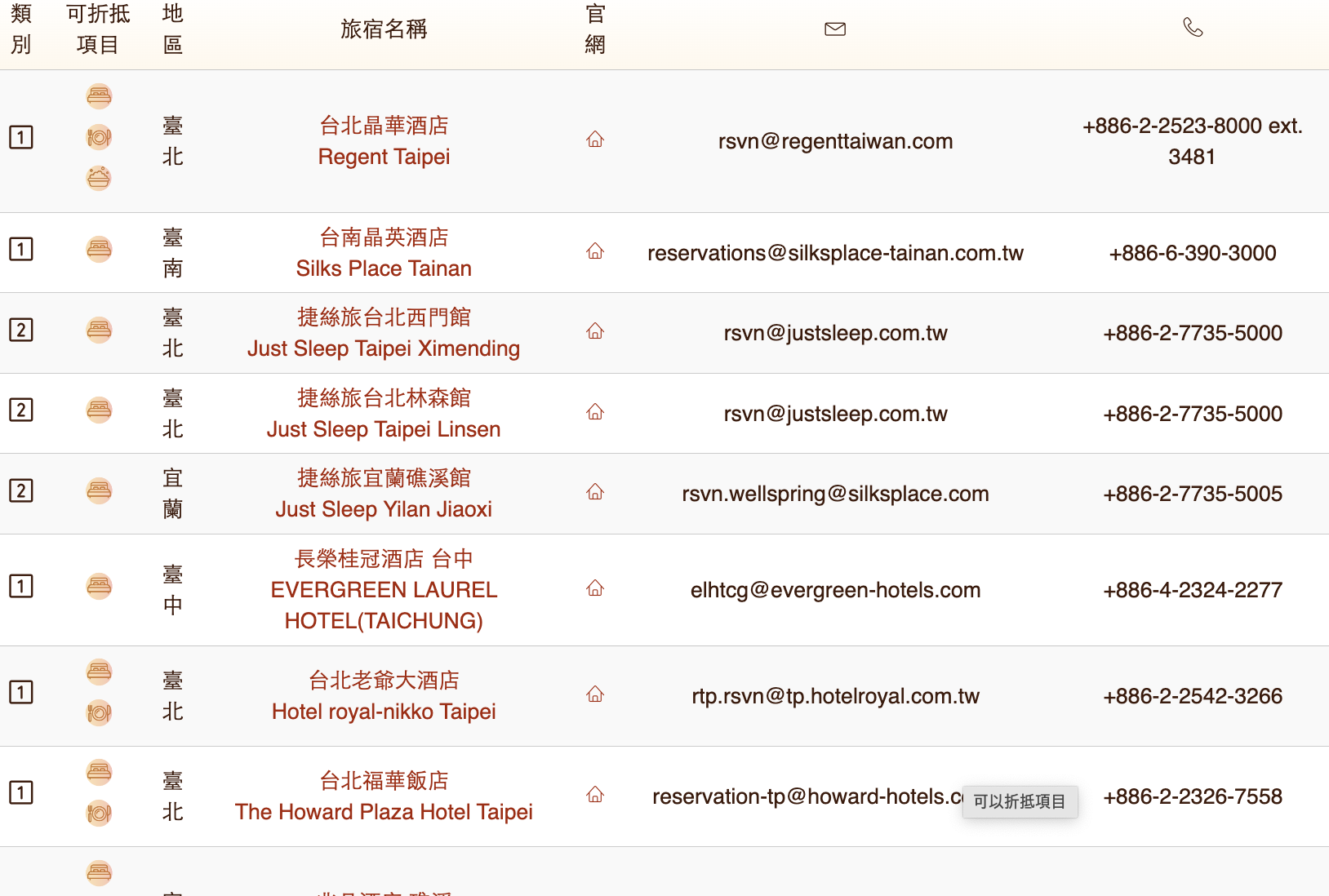Open the Regent Taipei hotel name link

pos(384,141)
